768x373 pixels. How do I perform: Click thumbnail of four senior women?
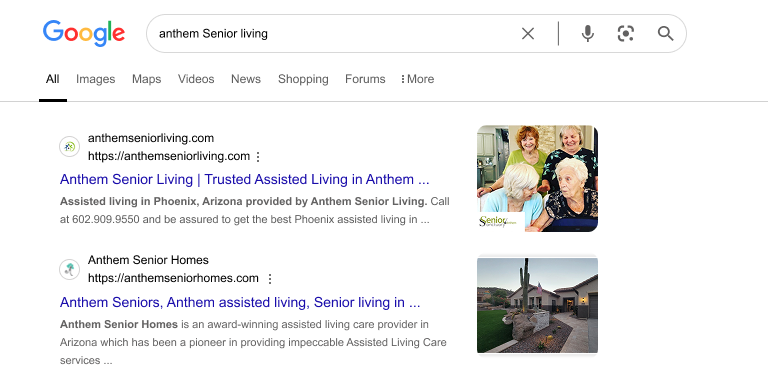click(537, 179)
